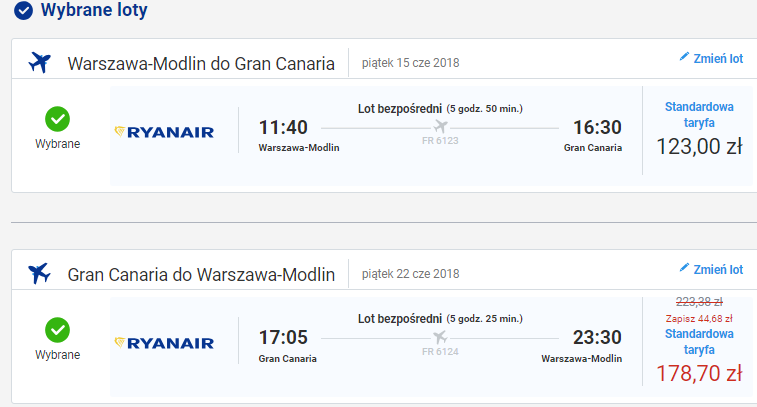Click the pencil icon for the outbound Zmień lot
757x407 pixels.
tap(684, 57)
